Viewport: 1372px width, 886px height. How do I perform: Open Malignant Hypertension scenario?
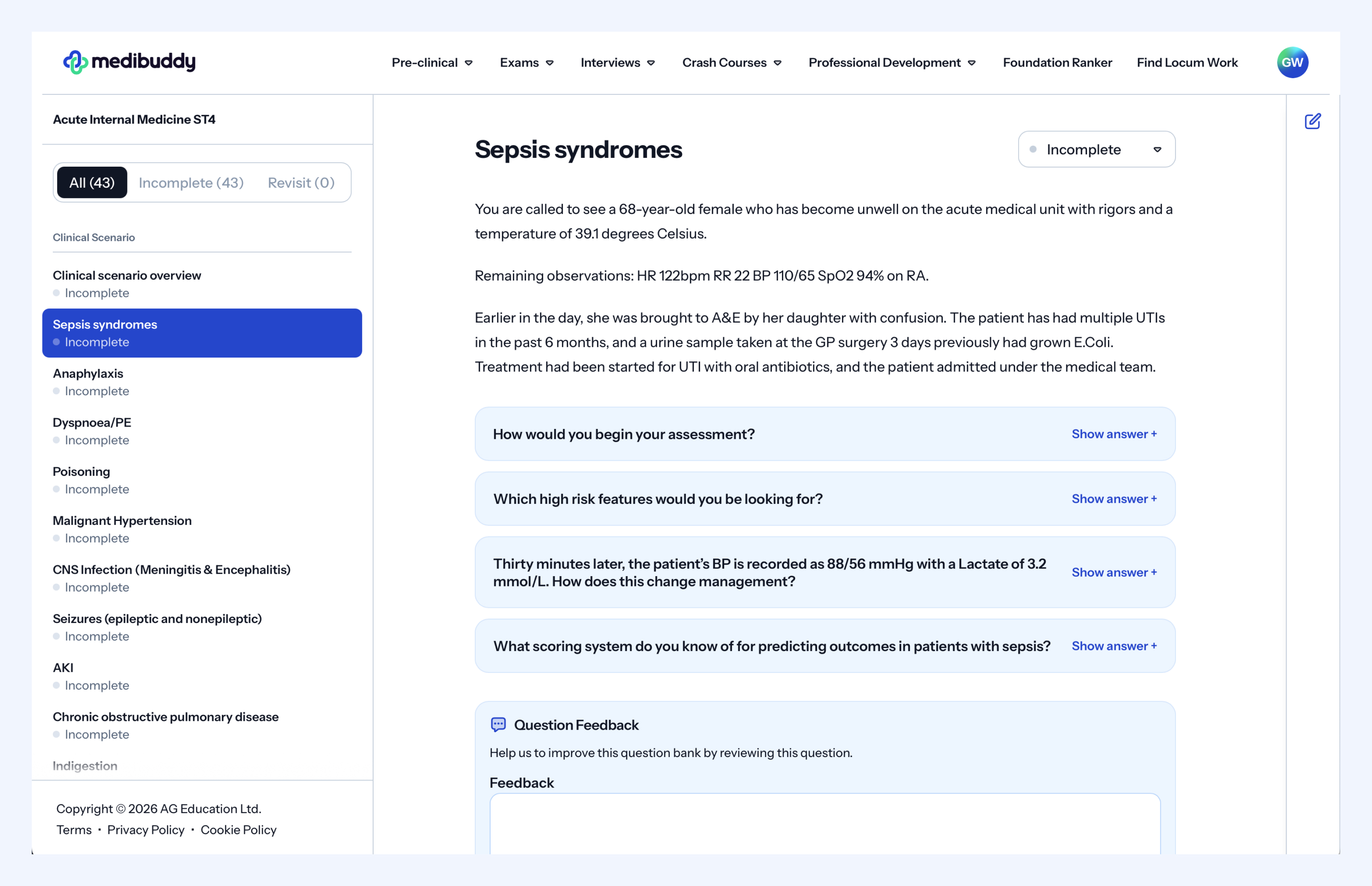pos(122,521)
